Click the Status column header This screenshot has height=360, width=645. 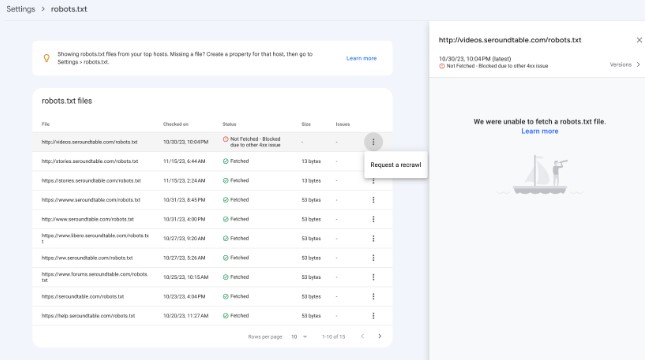point(230,124)
